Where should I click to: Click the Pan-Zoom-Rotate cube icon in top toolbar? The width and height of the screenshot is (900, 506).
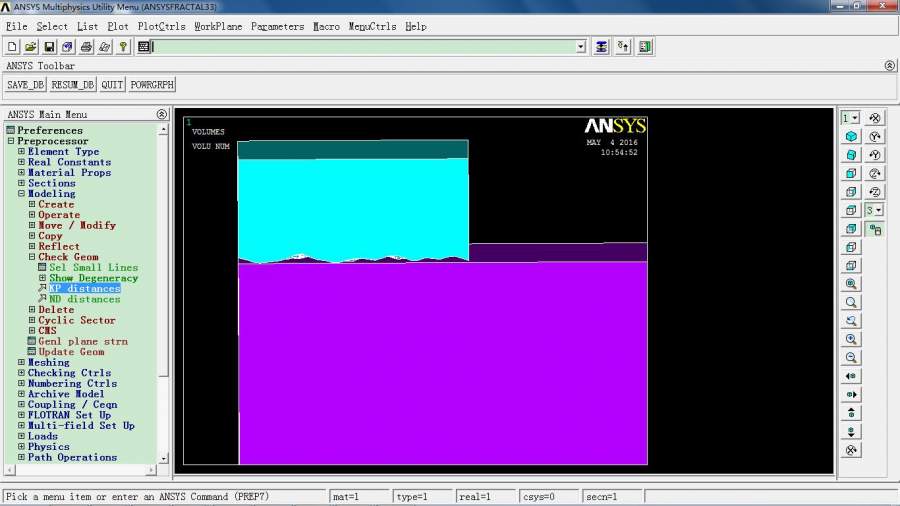click(x=67, y=47)
